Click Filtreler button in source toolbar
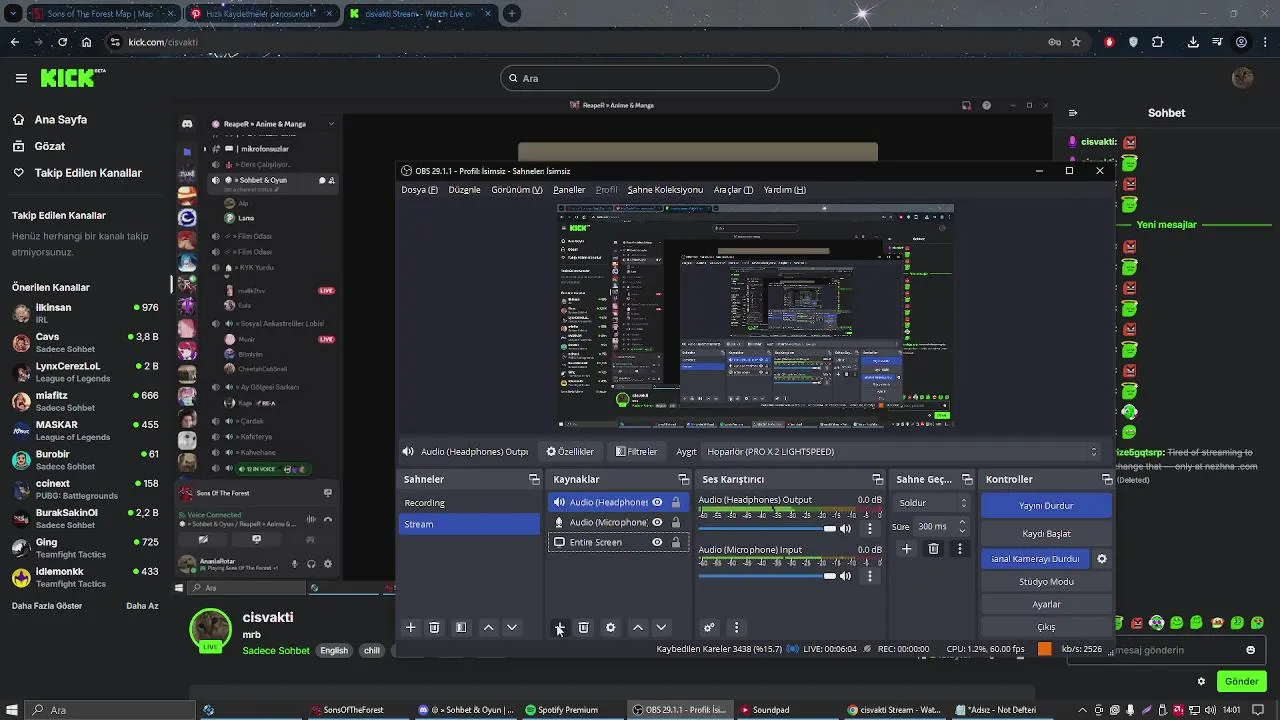This screenshot has height=720, width=1280. pyautogui.click(x=636, y=451)
